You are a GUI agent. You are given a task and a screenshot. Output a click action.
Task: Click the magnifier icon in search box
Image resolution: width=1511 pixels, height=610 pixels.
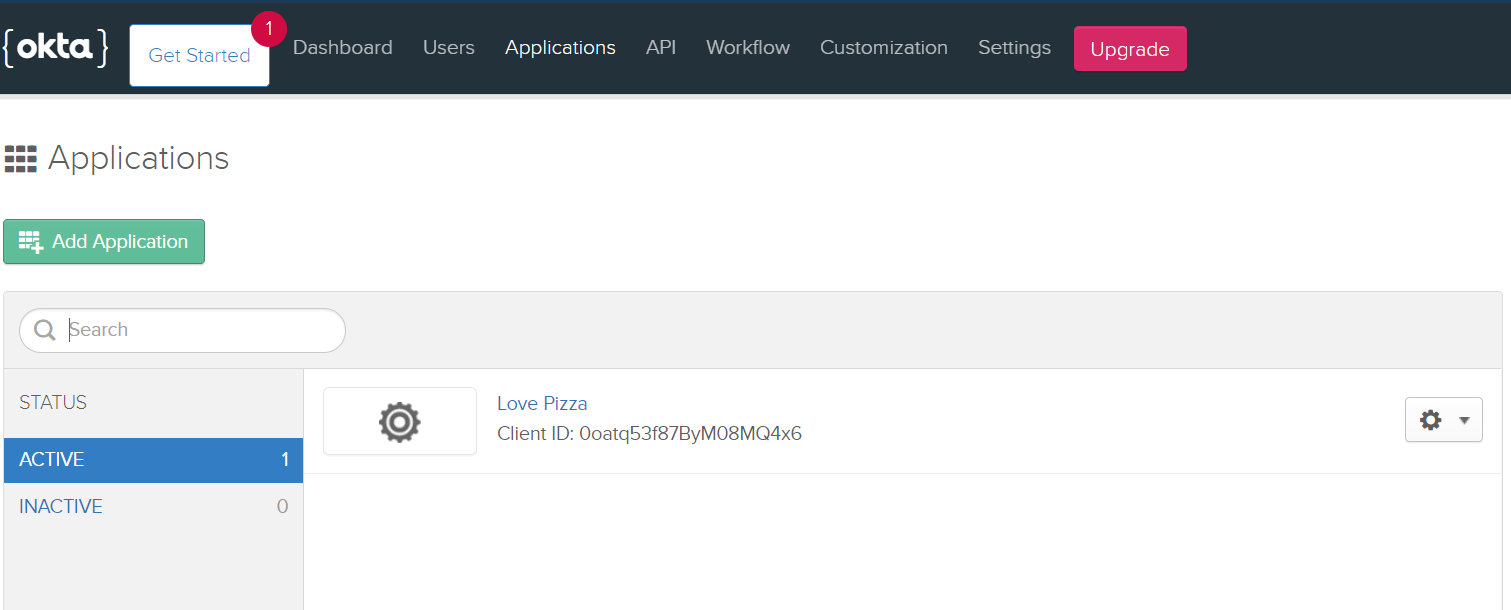coord(45,330)
